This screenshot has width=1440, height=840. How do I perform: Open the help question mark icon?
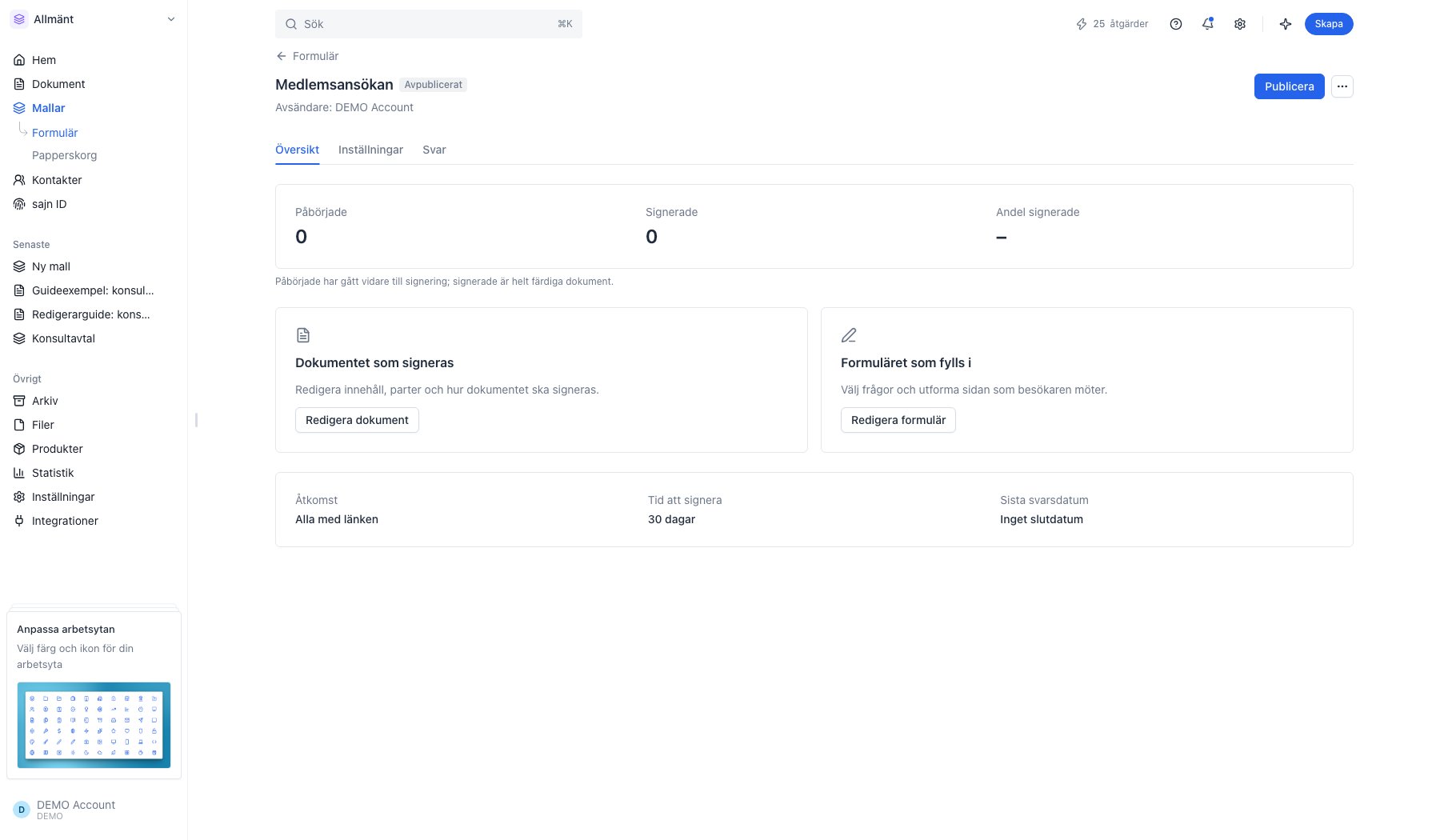(1176, 24)
